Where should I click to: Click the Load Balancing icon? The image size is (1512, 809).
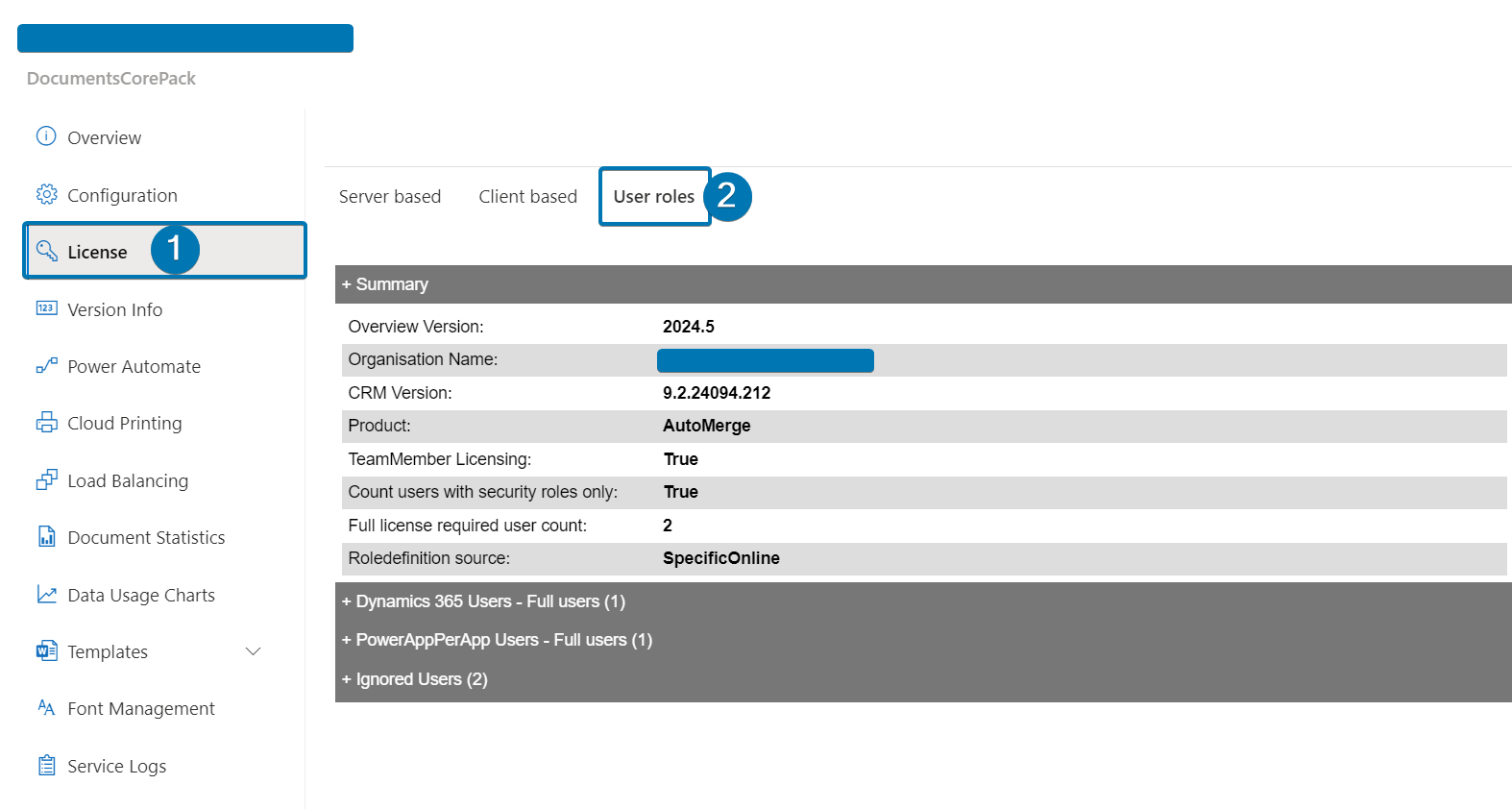tap(46, 479)
